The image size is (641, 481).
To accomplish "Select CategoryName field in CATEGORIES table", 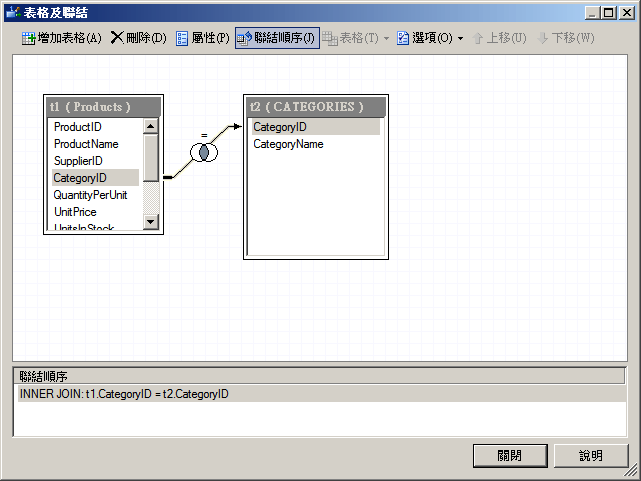I will pyautogui.click(x=288, y=144).
